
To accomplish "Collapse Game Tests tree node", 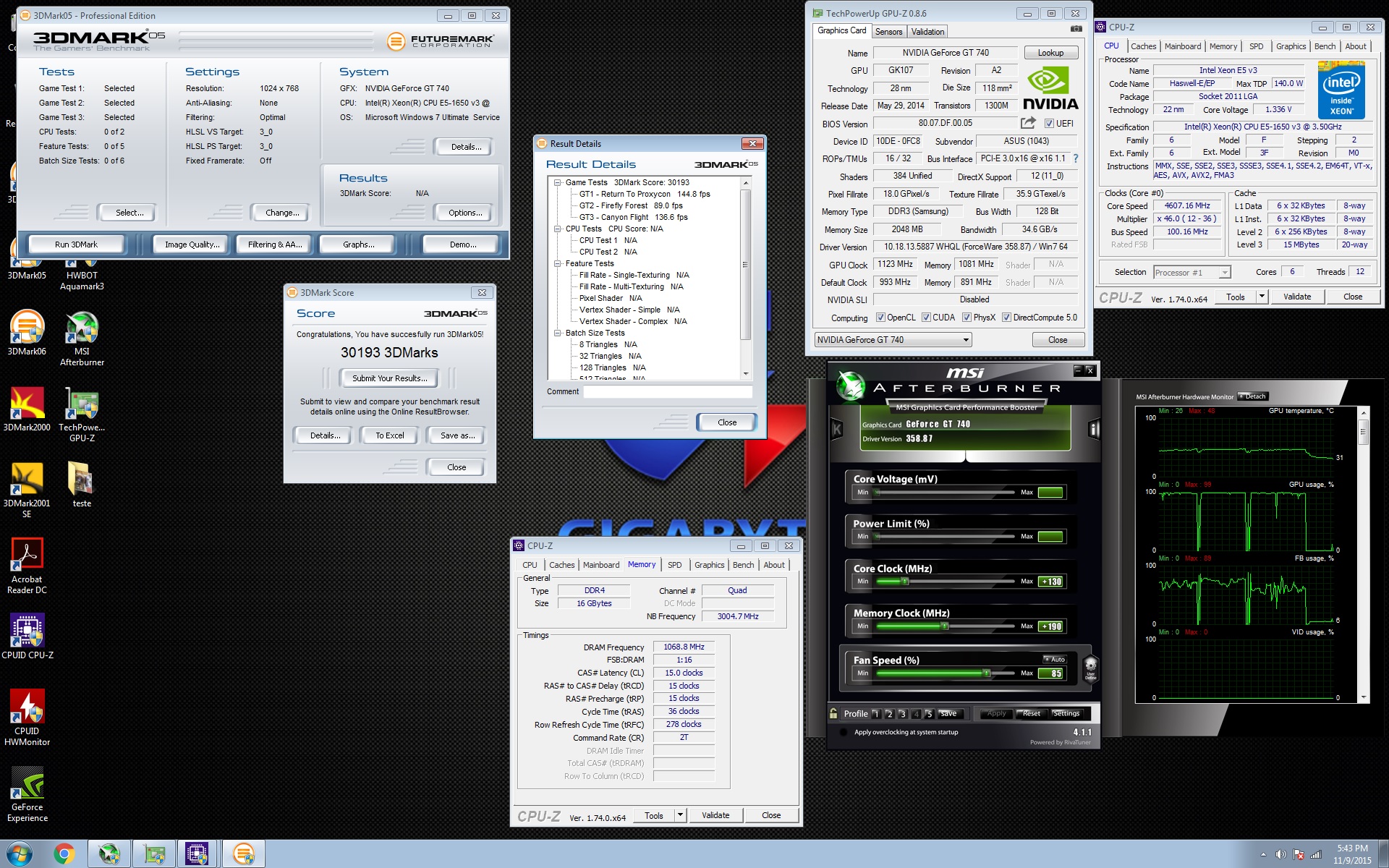I will pos(558,183).
